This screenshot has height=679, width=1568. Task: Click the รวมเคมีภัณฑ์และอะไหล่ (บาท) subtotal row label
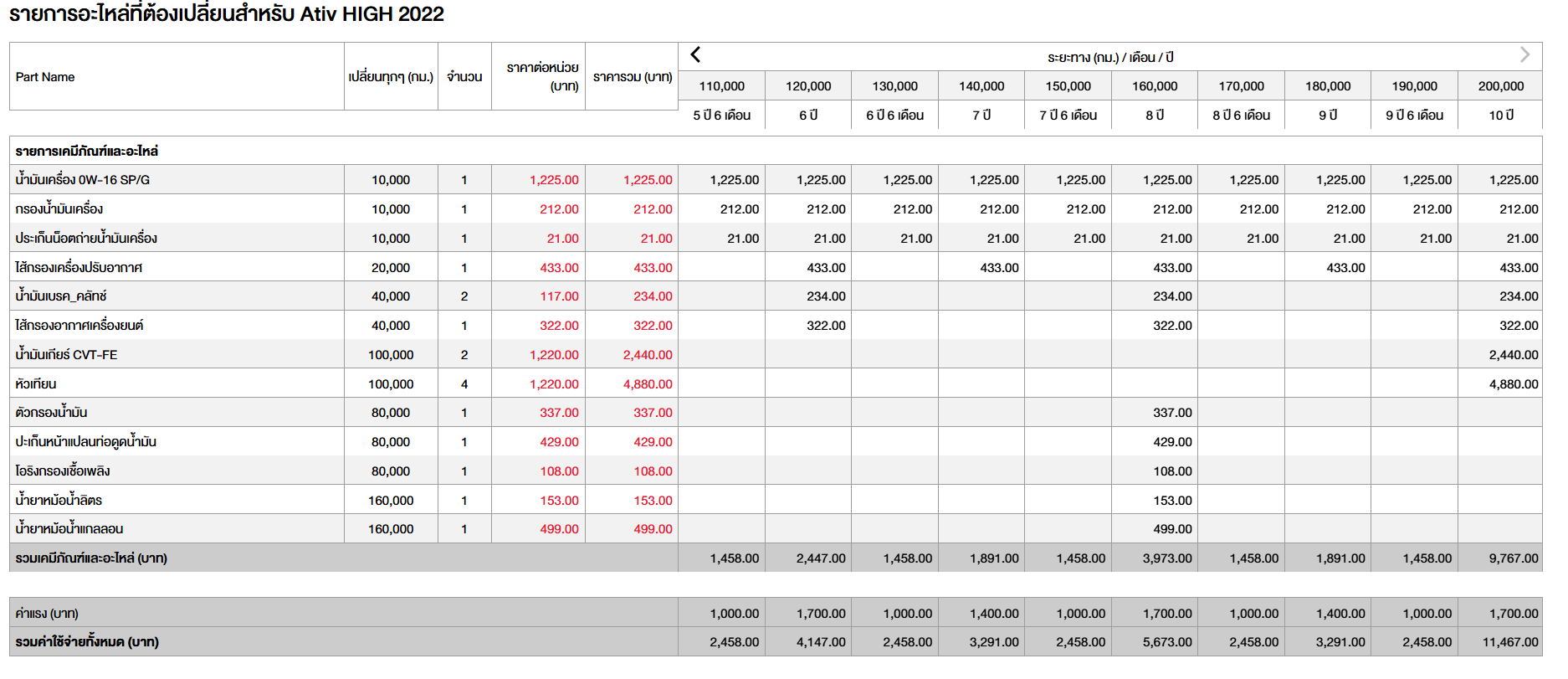(x=91, y=558)
